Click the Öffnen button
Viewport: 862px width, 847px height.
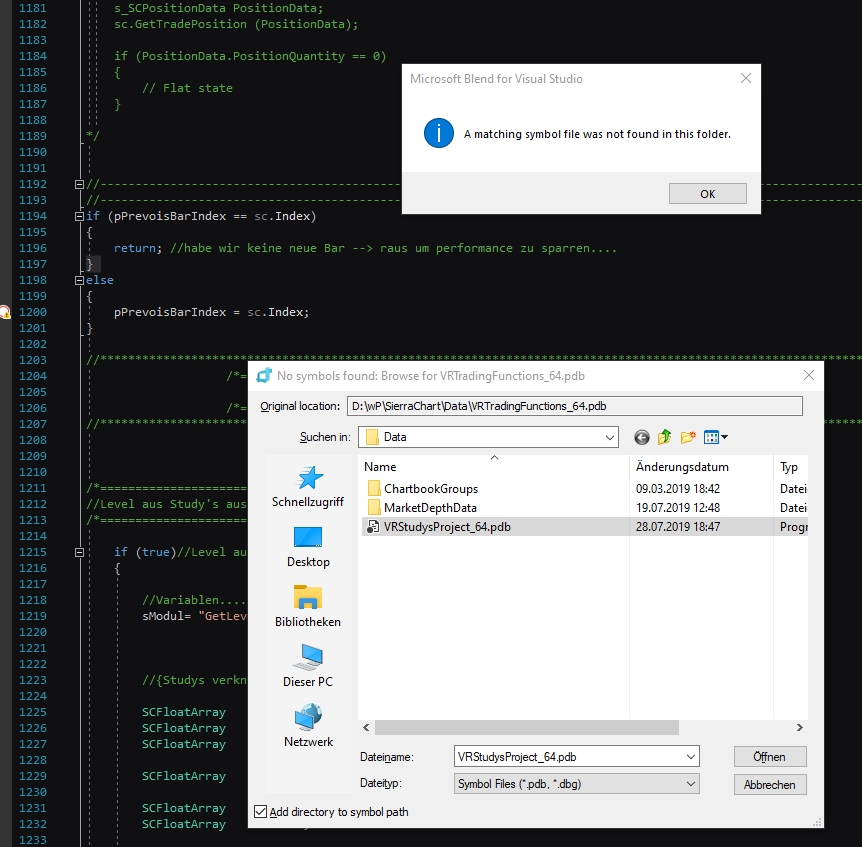pos(770,756)
